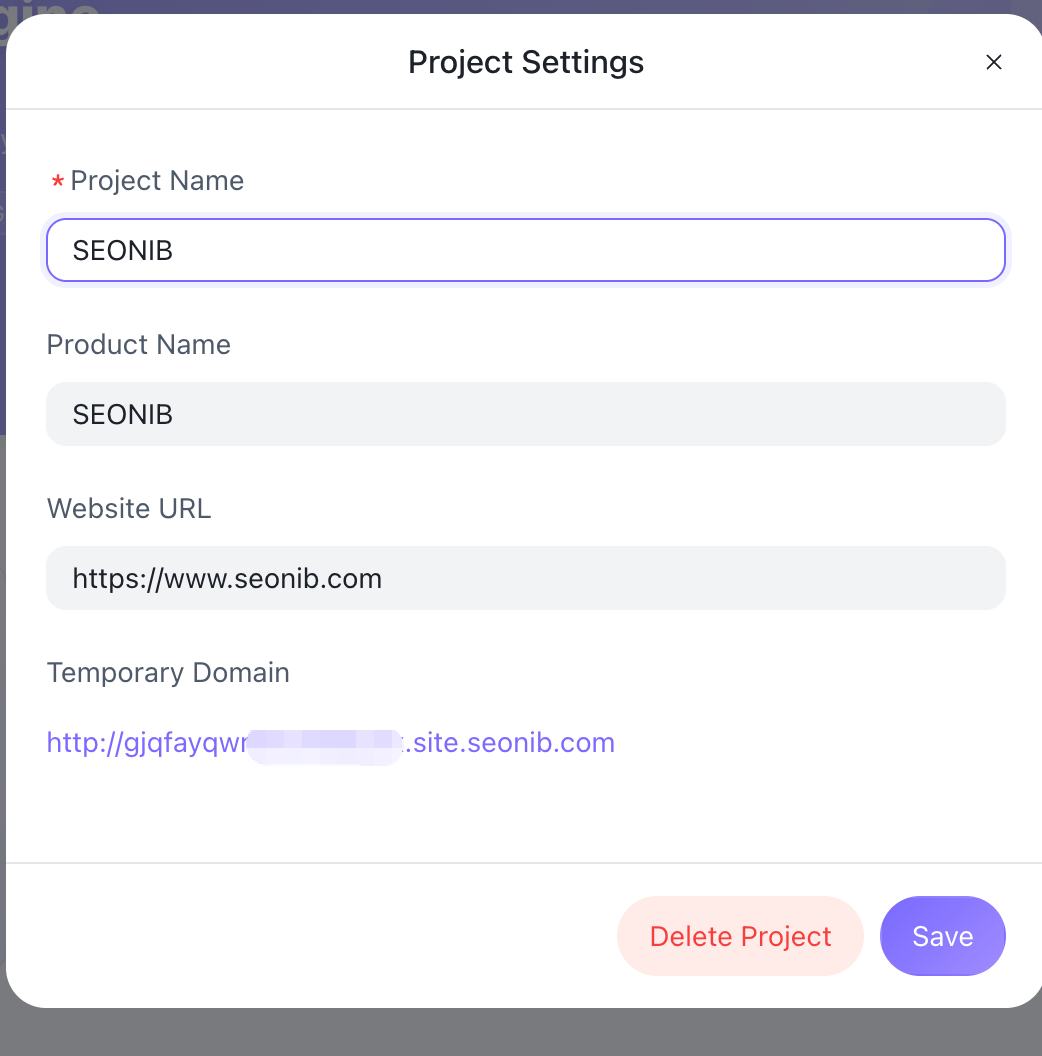This screenshot has height=1056, width=1042.
Task: Save the project settings
Action: point(942,936)
